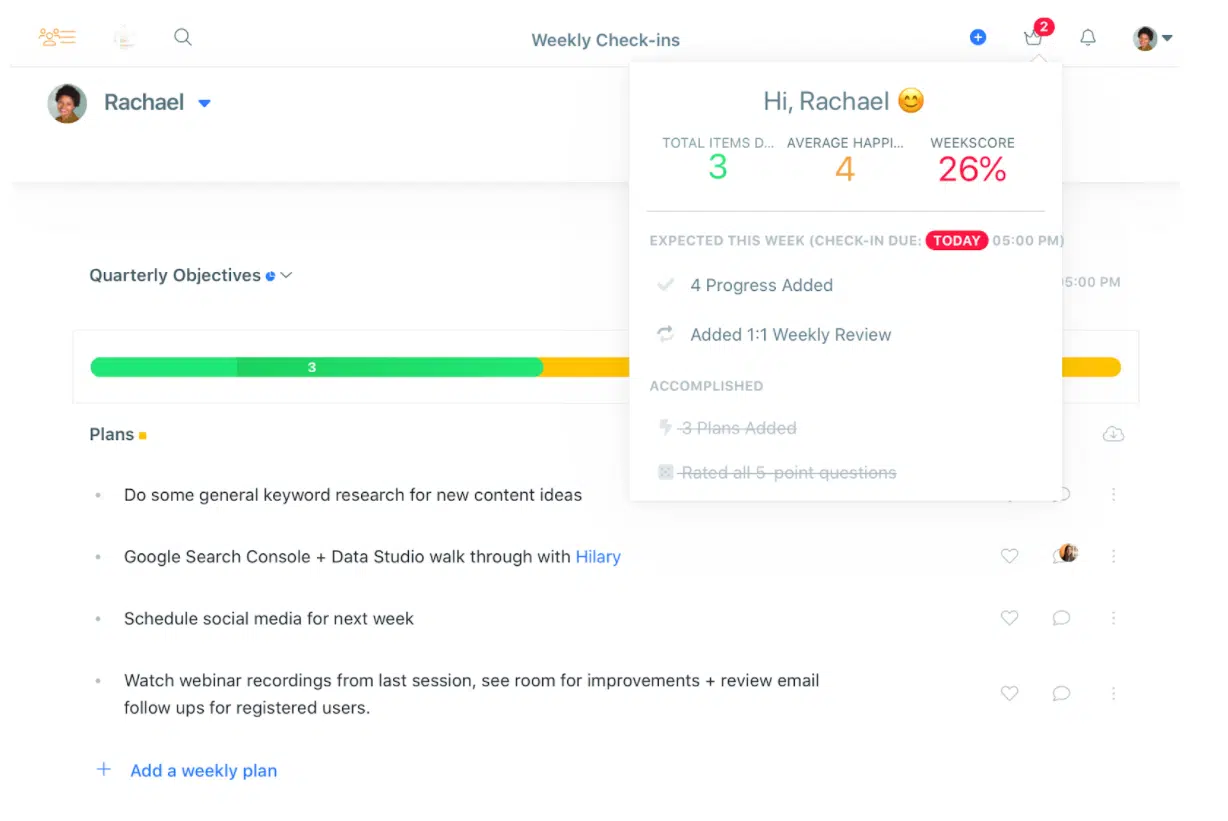Open the top-right user avatar menu

click(1152, 38)
